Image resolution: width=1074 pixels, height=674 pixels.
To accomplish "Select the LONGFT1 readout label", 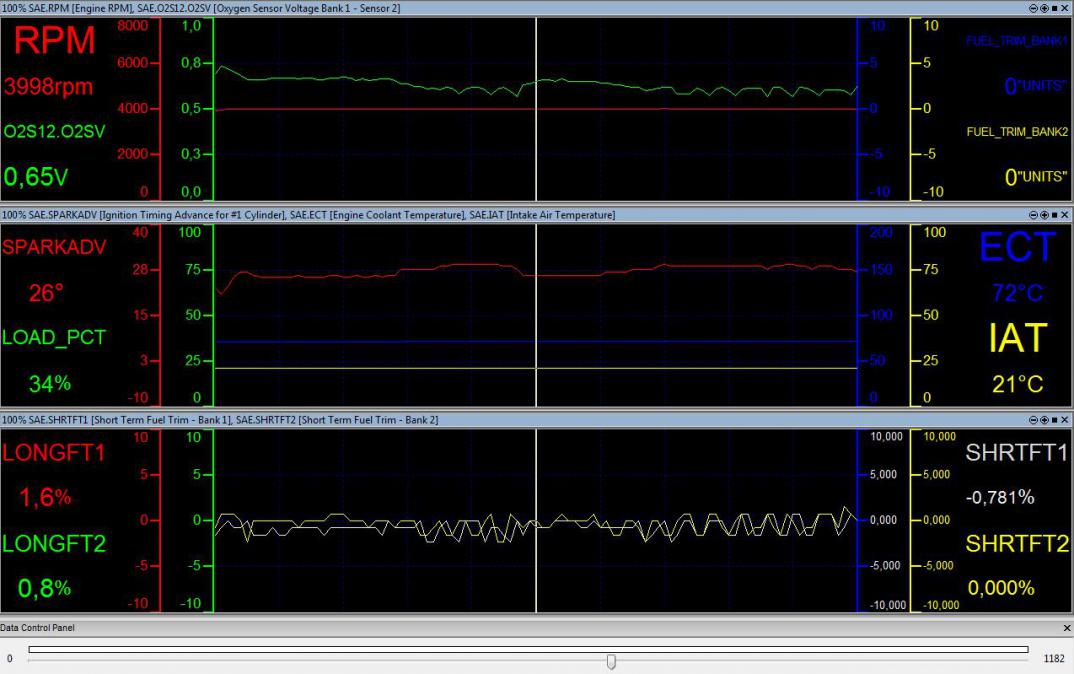I will pos(53,453).
